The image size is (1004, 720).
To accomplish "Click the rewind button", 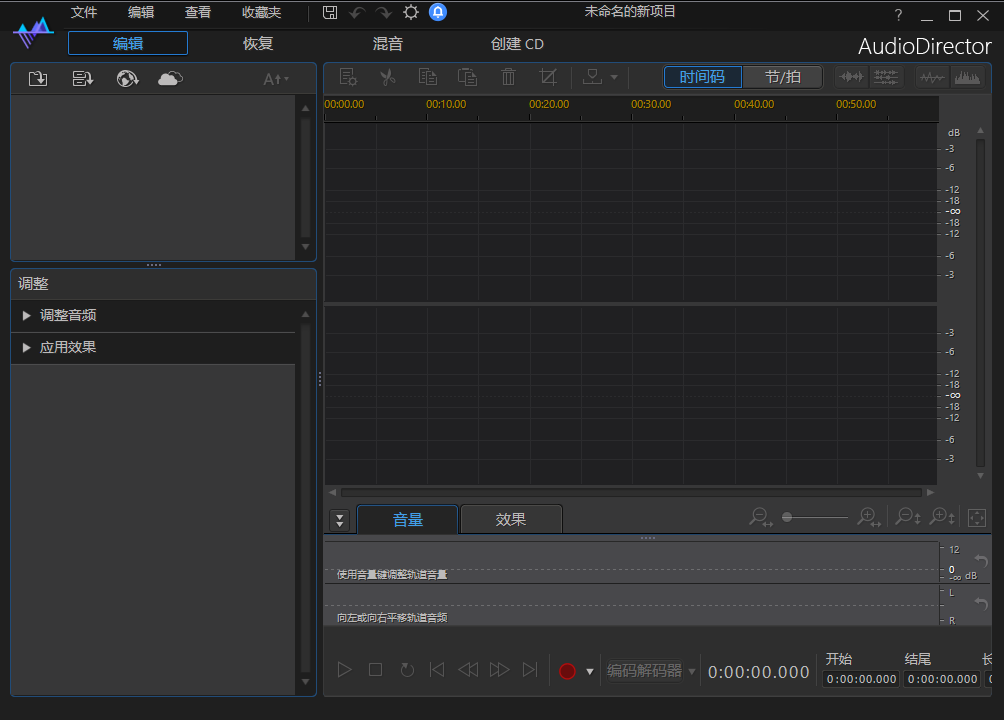I will [x=468, y=670].
